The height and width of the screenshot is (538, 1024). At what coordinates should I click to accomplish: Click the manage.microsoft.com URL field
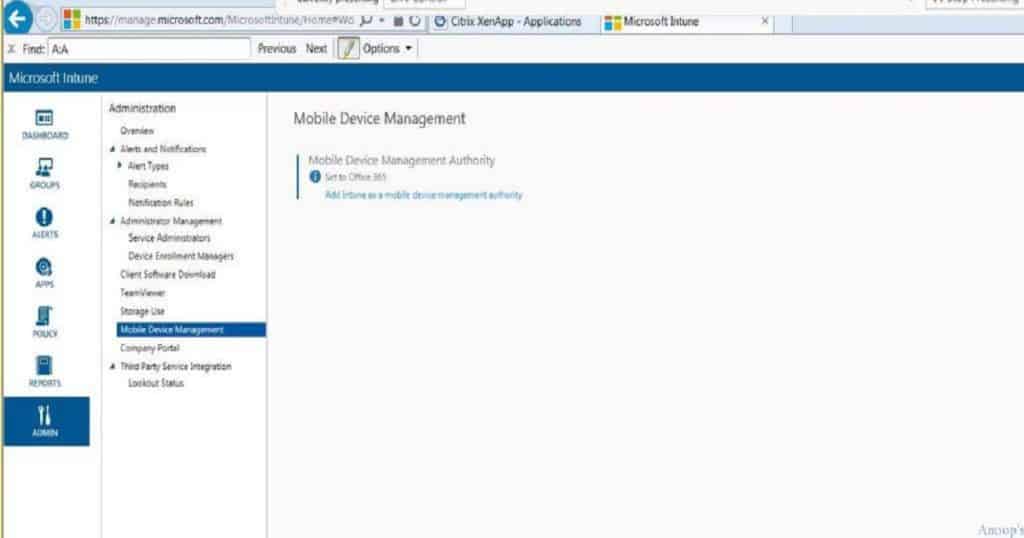point(219,20)
